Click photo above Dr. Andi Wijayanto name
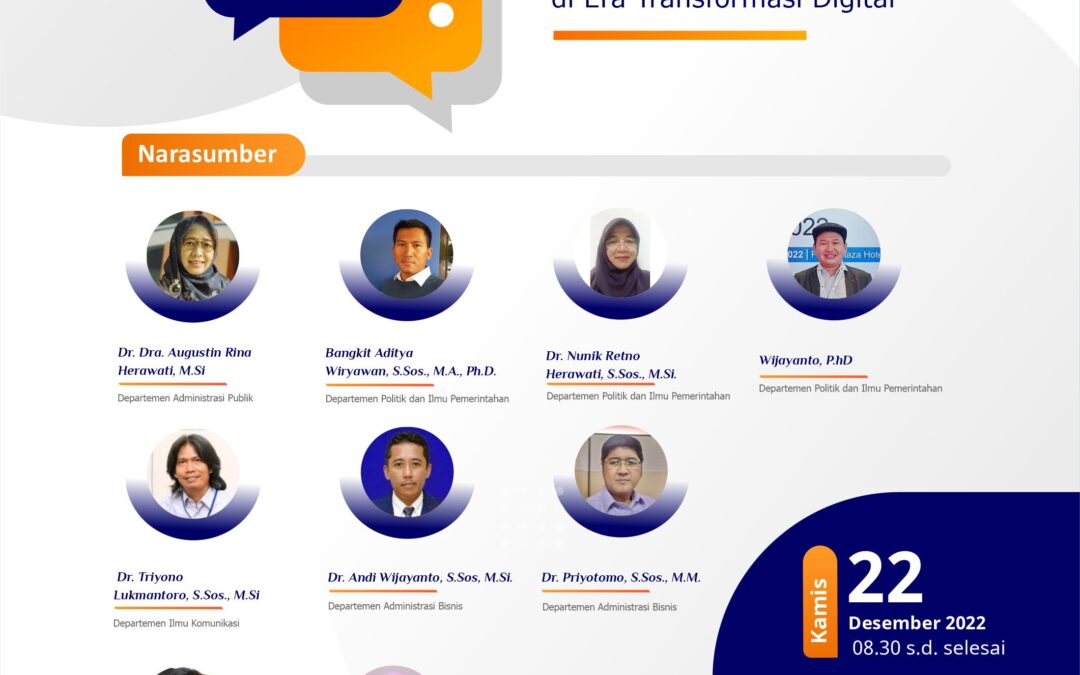Image resolution: width=1080 pixels, height=675 pixels. click(x=407, y=472)
